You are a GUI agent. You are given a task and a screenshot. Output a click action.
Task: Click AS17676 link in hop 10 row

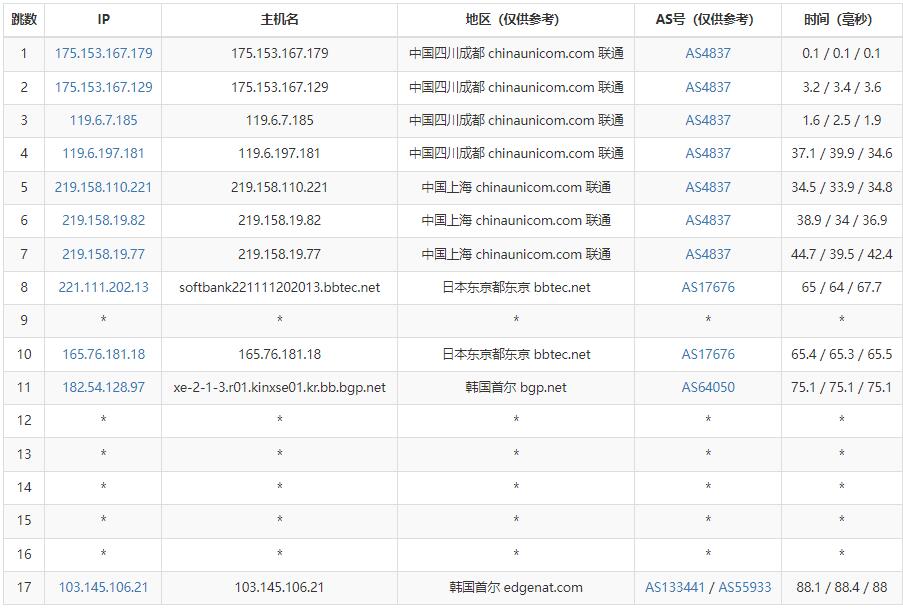(708, 354)
